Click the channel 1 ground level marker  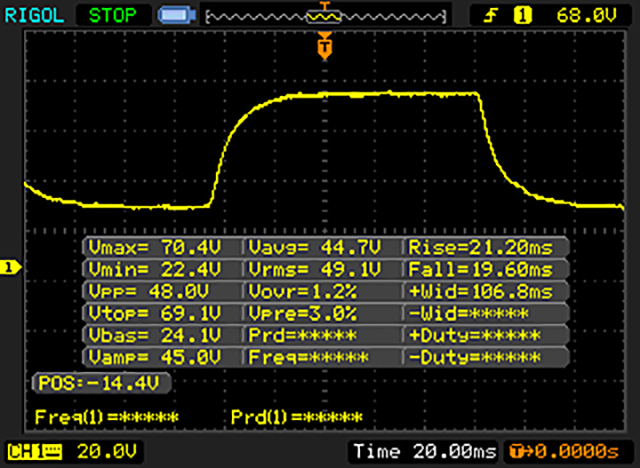[x=10, y=268]
